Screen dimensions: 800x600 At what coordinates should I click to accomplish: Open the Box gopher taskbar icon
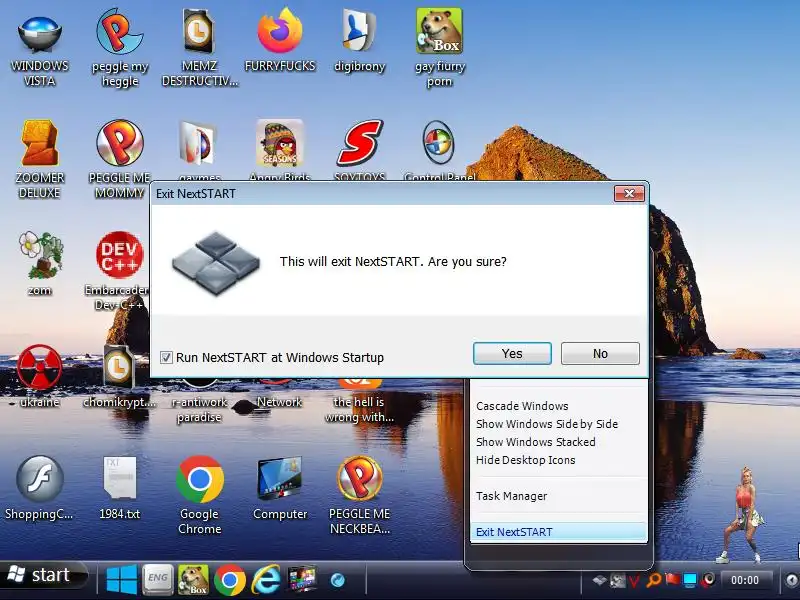193,580
